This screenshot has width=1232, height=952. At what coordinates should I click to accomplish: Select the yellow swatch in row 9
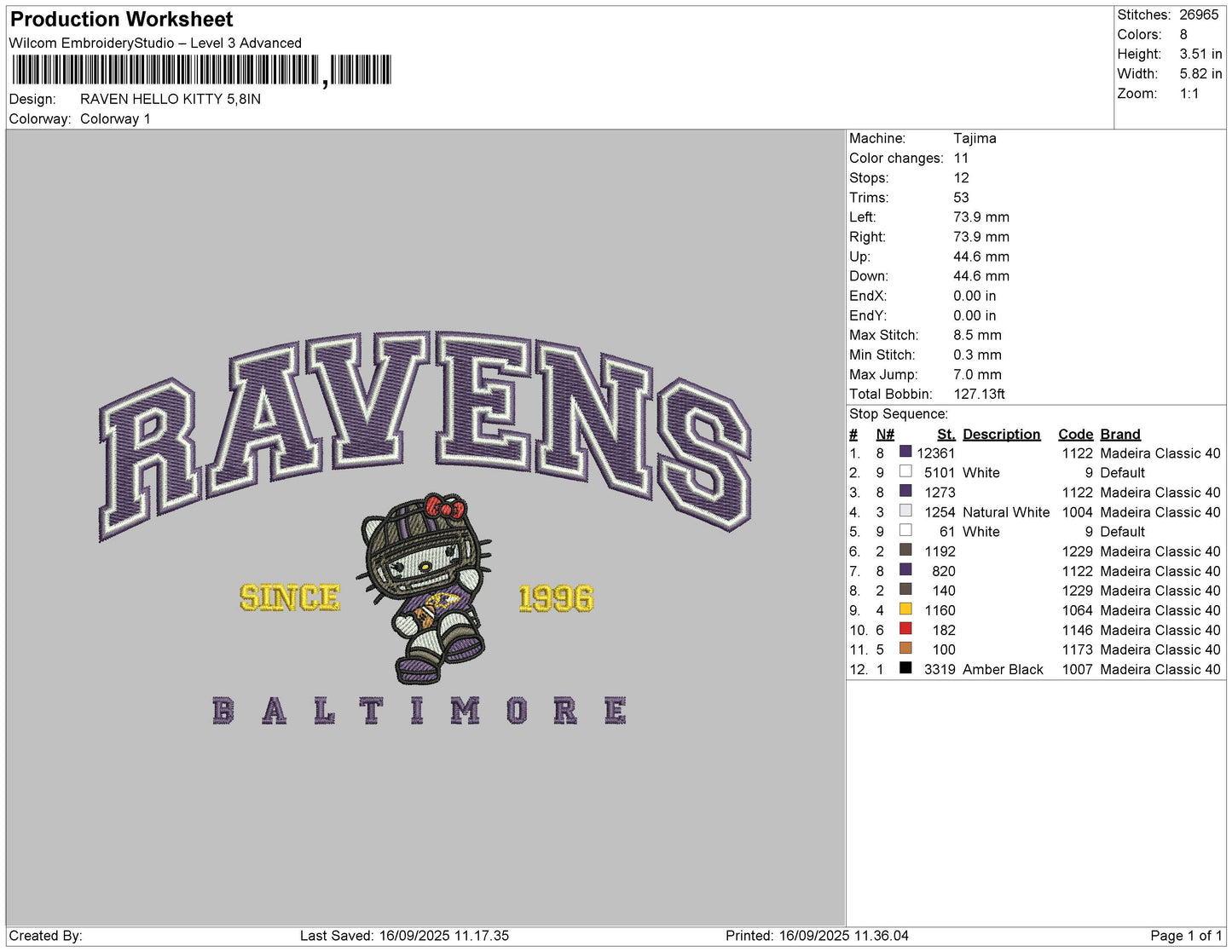(905, 609)
